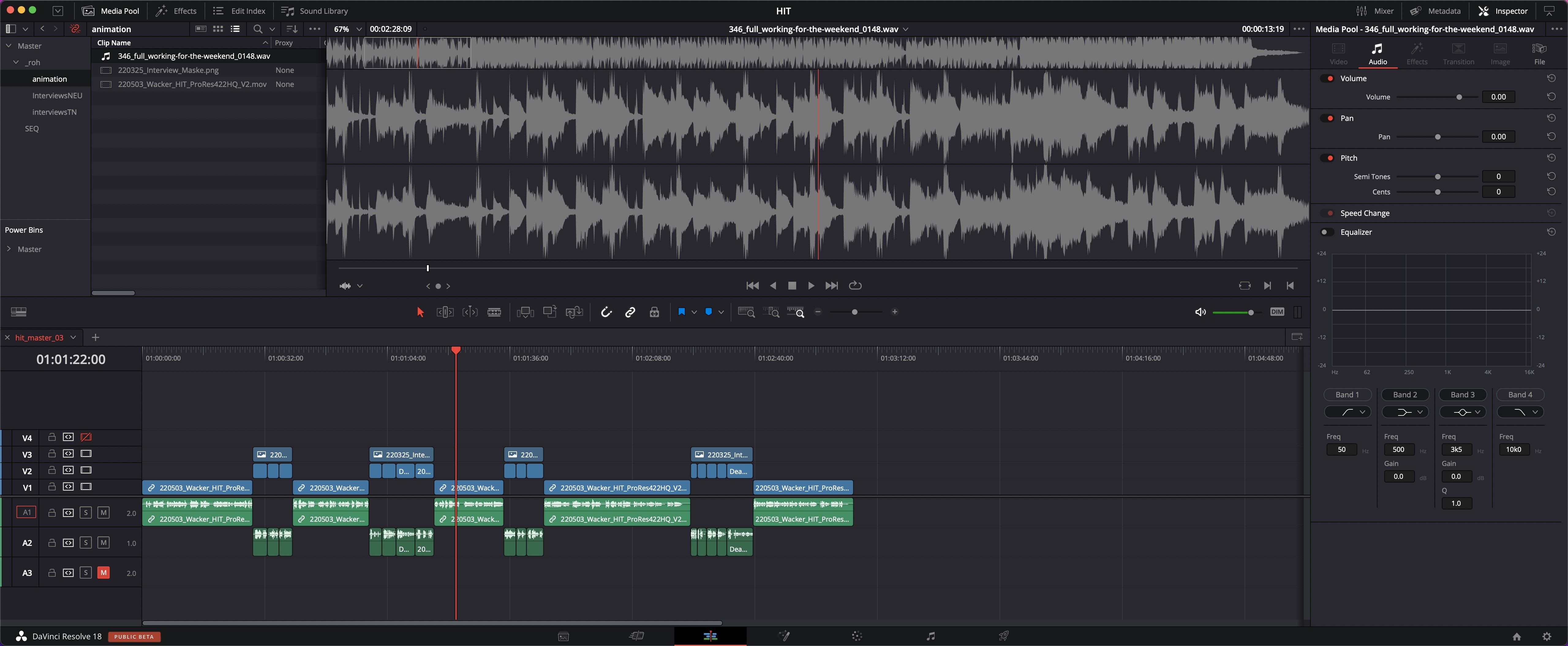Add a new timeline tab
1568x646 pixels.
pos(95,338)
